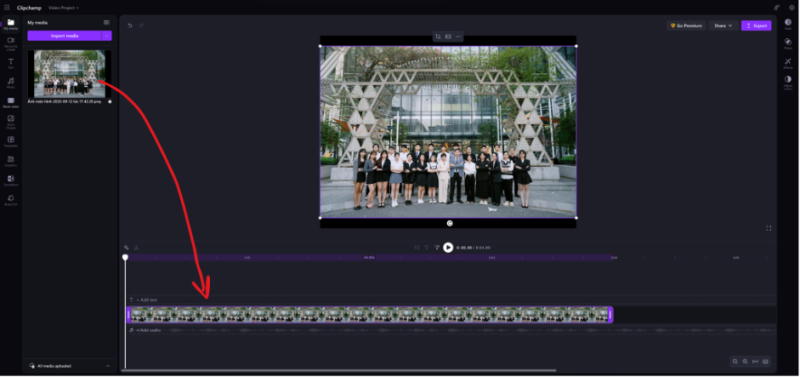Screen dimensions: 800x377
Task: Open the Text tool in the sidebar
Action: click(x=11, y=63)
